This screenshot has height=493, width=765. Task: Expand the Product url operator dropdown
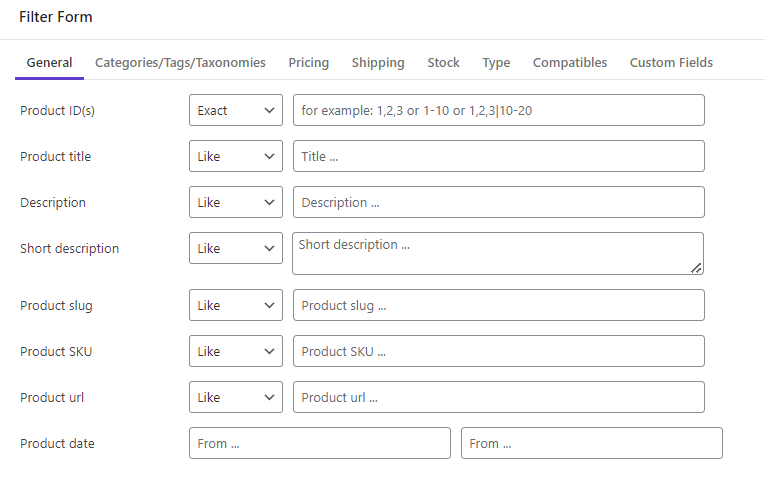coord(236,397)
